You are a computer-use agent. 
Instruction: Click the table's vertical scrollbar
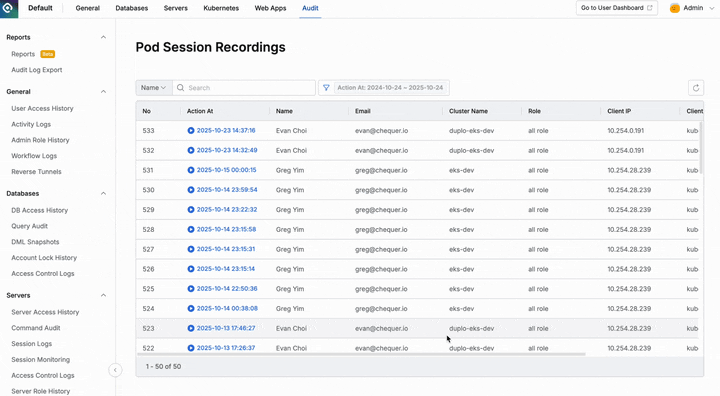(x=701, y=148)
